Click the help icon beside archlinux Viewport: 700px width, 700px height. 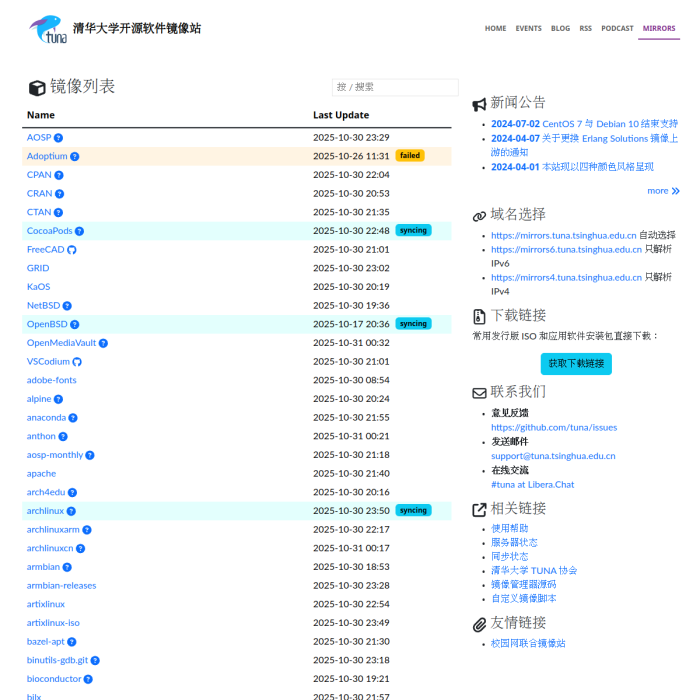[x=71, y=511]
